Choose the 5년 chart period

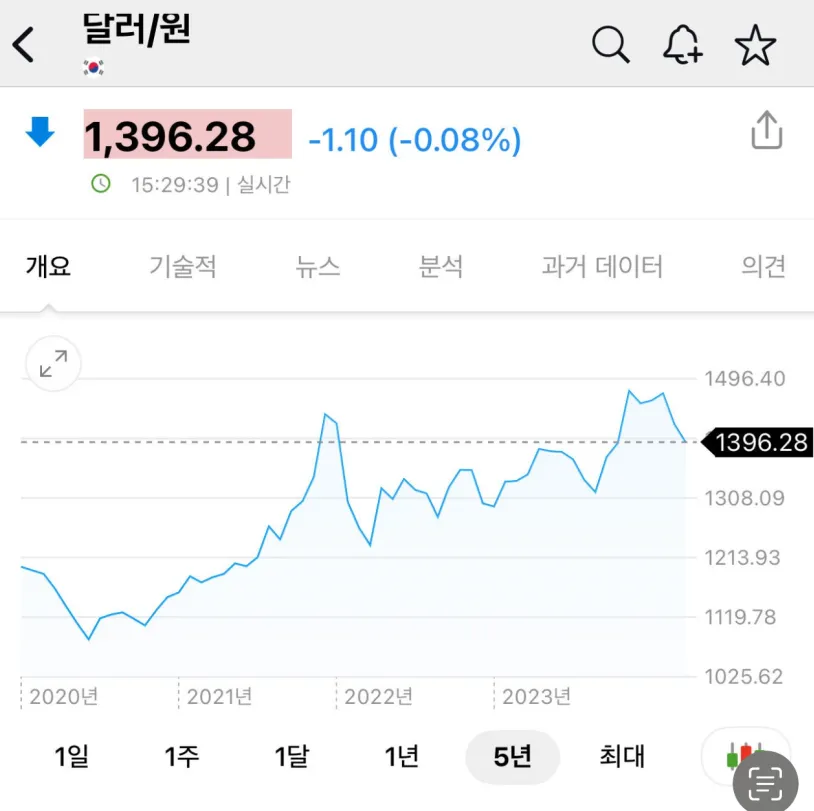(x=512, y=756)
